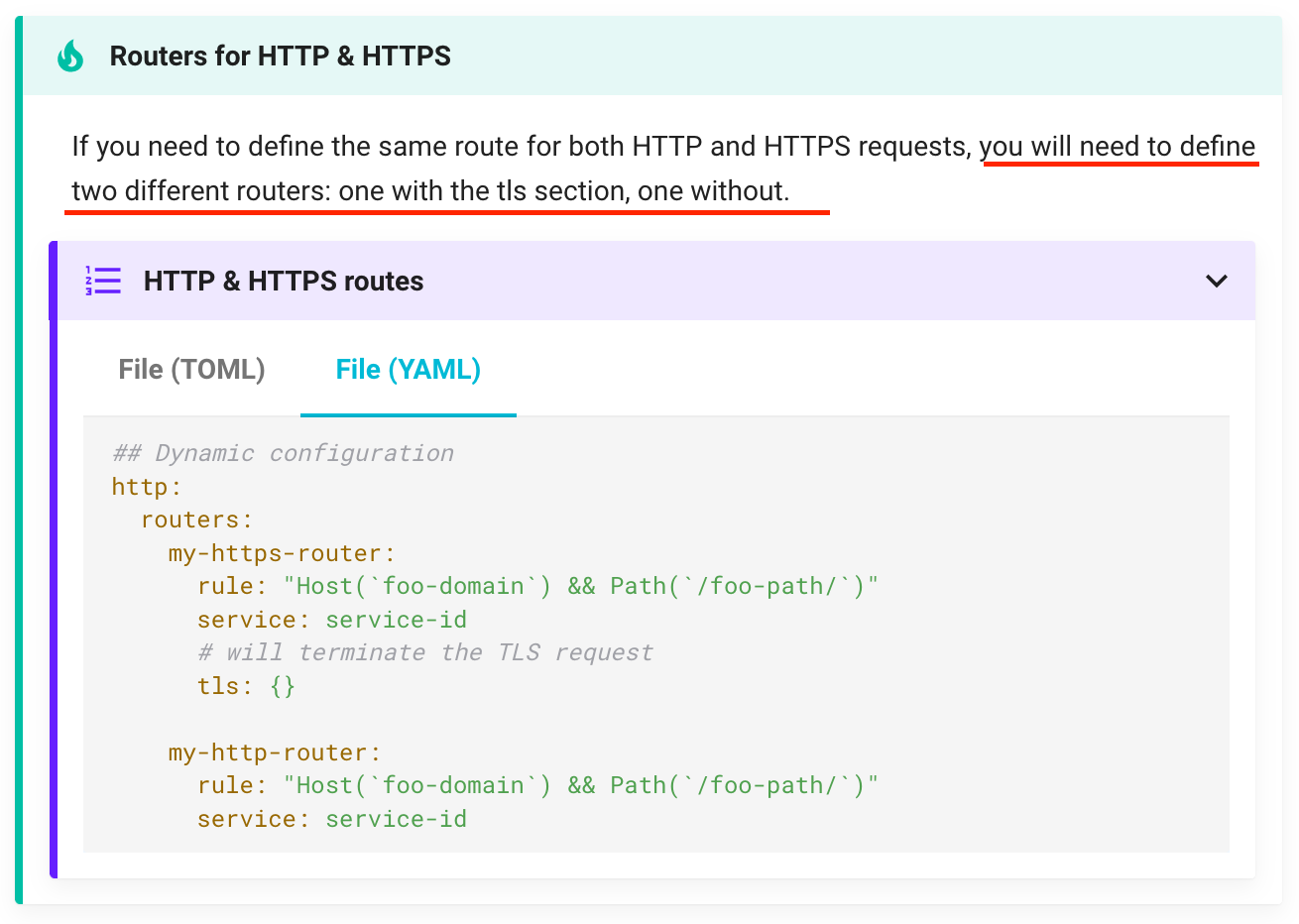Click the numbered list icon beside HTTP & HTTPS routes

point(103,281)
